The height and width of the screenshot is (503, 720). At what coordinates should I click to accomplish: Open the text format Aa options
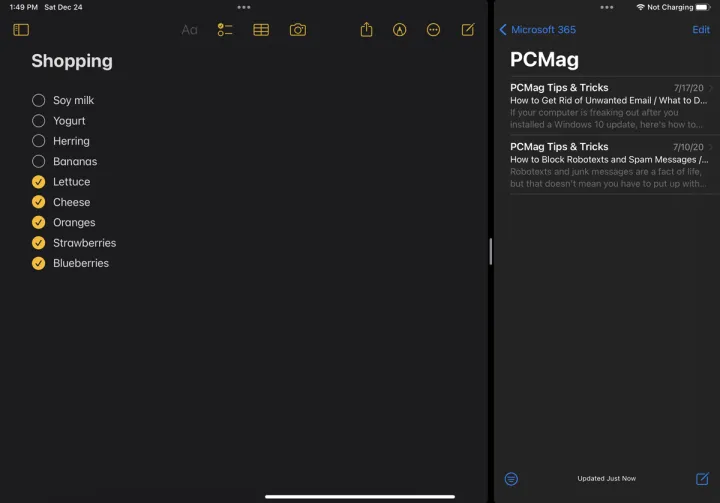(189, 30)
